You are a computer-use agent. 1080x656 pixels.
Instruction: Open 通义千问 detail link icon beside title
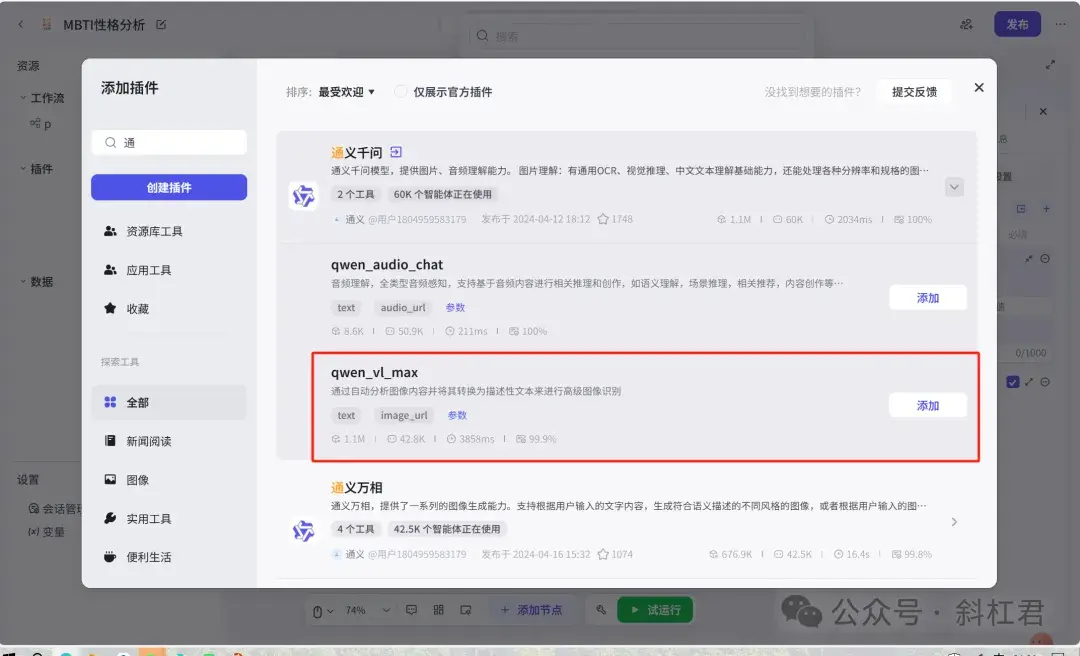click(x=396, y=152)
